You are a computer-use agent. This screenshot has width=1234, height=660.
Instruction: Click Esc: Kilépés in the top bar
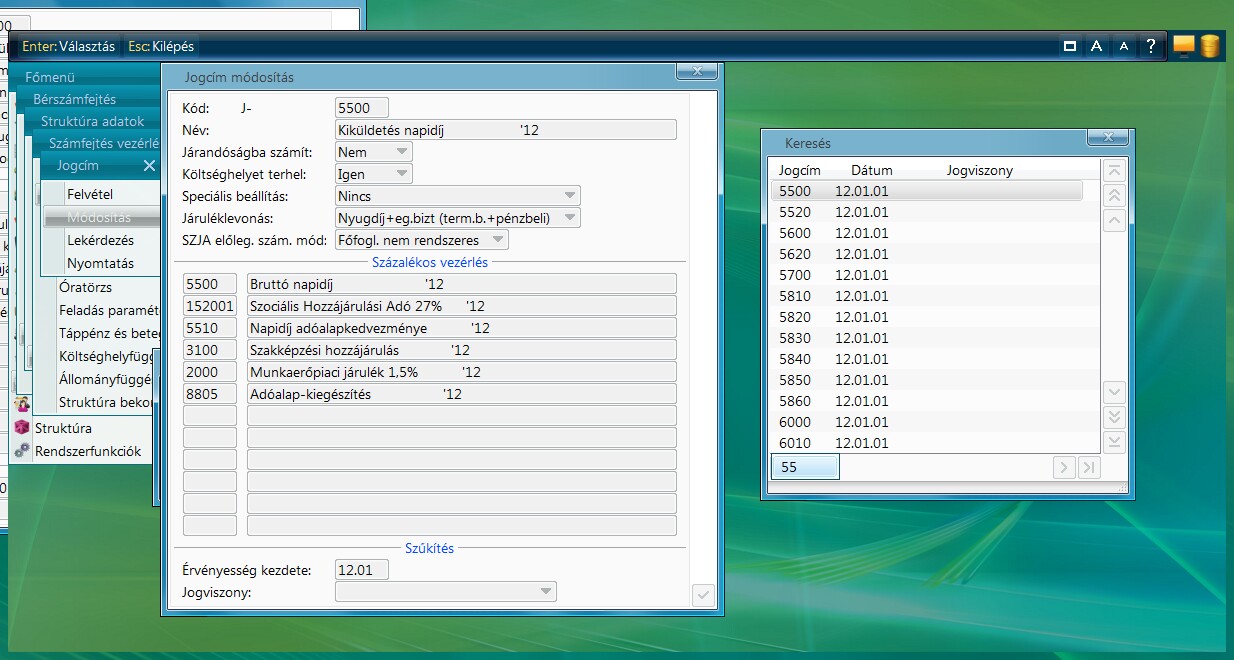tap(160, 46)
